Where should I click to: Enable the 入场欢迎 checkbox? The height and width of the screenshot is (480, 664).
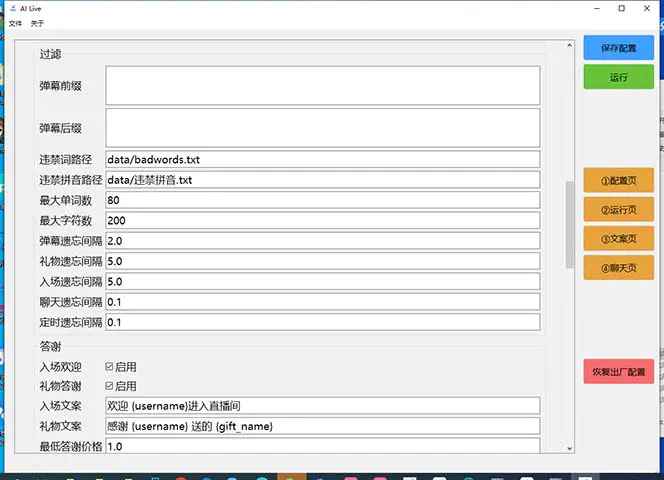110,367
